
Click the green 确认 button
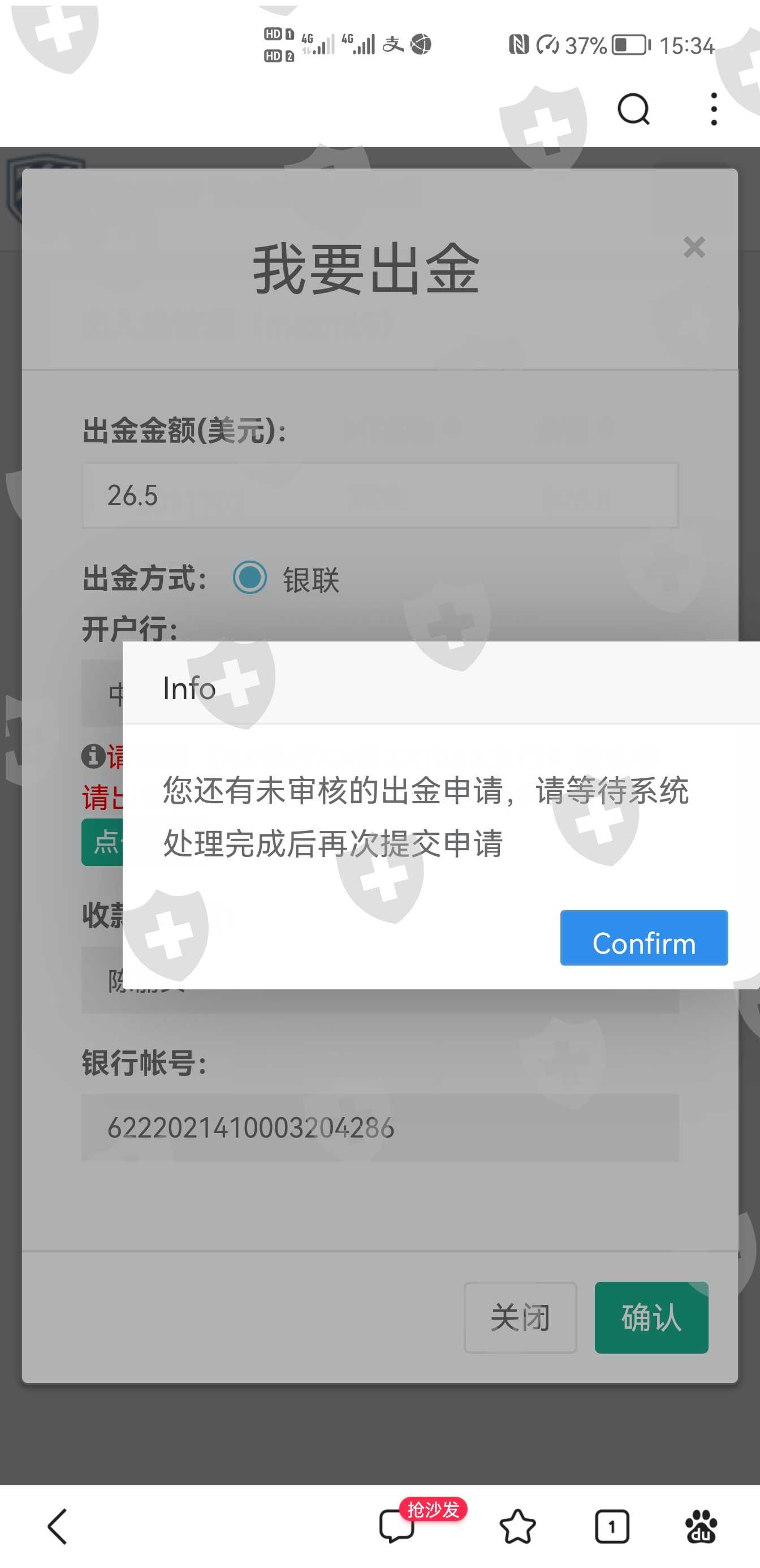pyautogui.click(x=651, y=1317)
